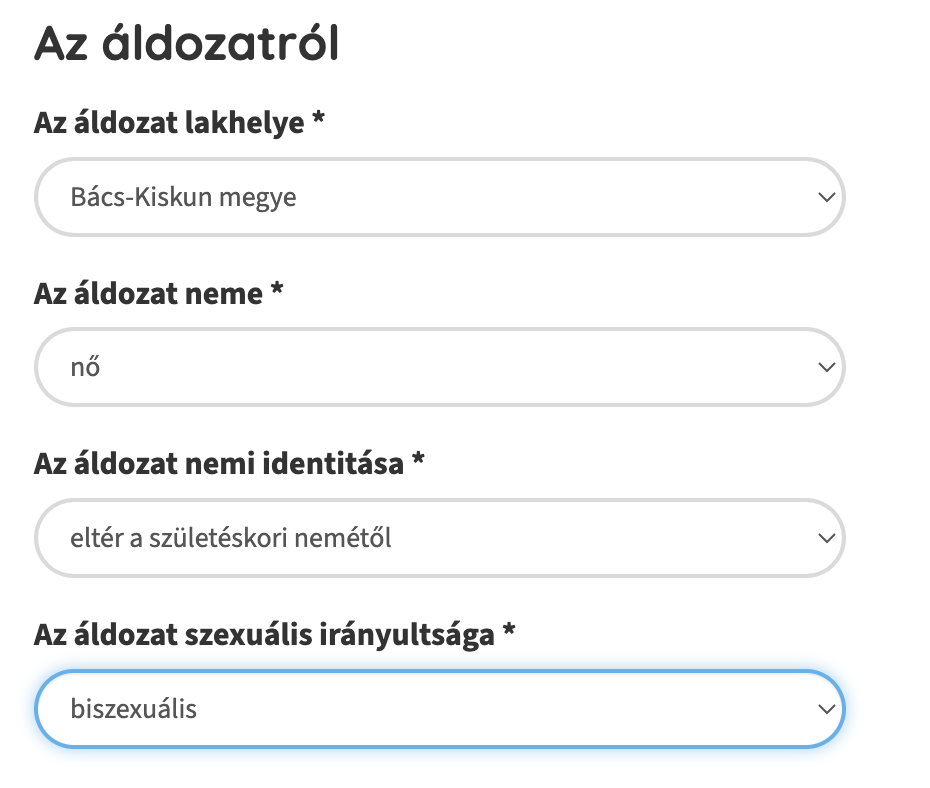
Task: Click chevron arrow beside biszexuális value
Action: click(x=825, y=710)
